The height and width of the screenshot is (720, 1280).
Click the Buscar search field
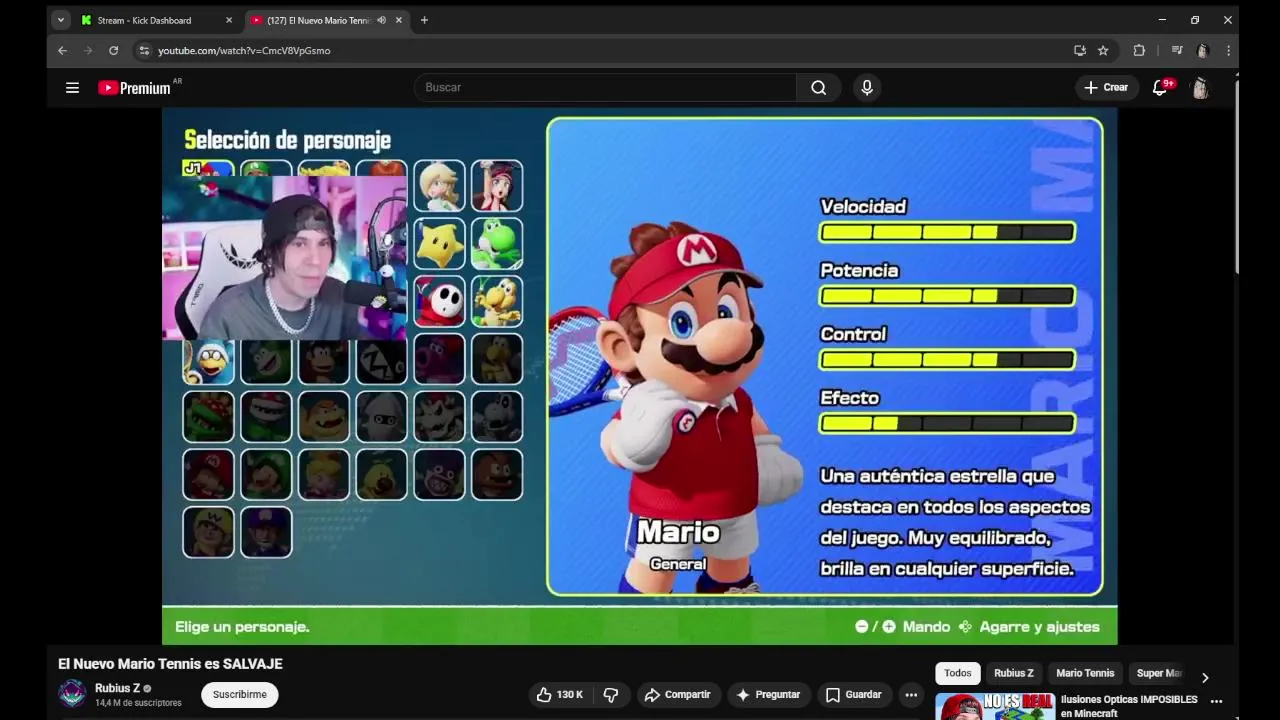coord(605,87)
